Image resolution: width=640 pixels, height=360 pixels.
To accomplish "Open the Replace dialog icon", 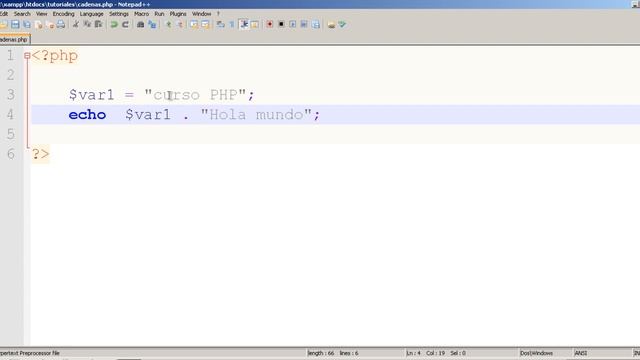I will [x=152, y=24].
